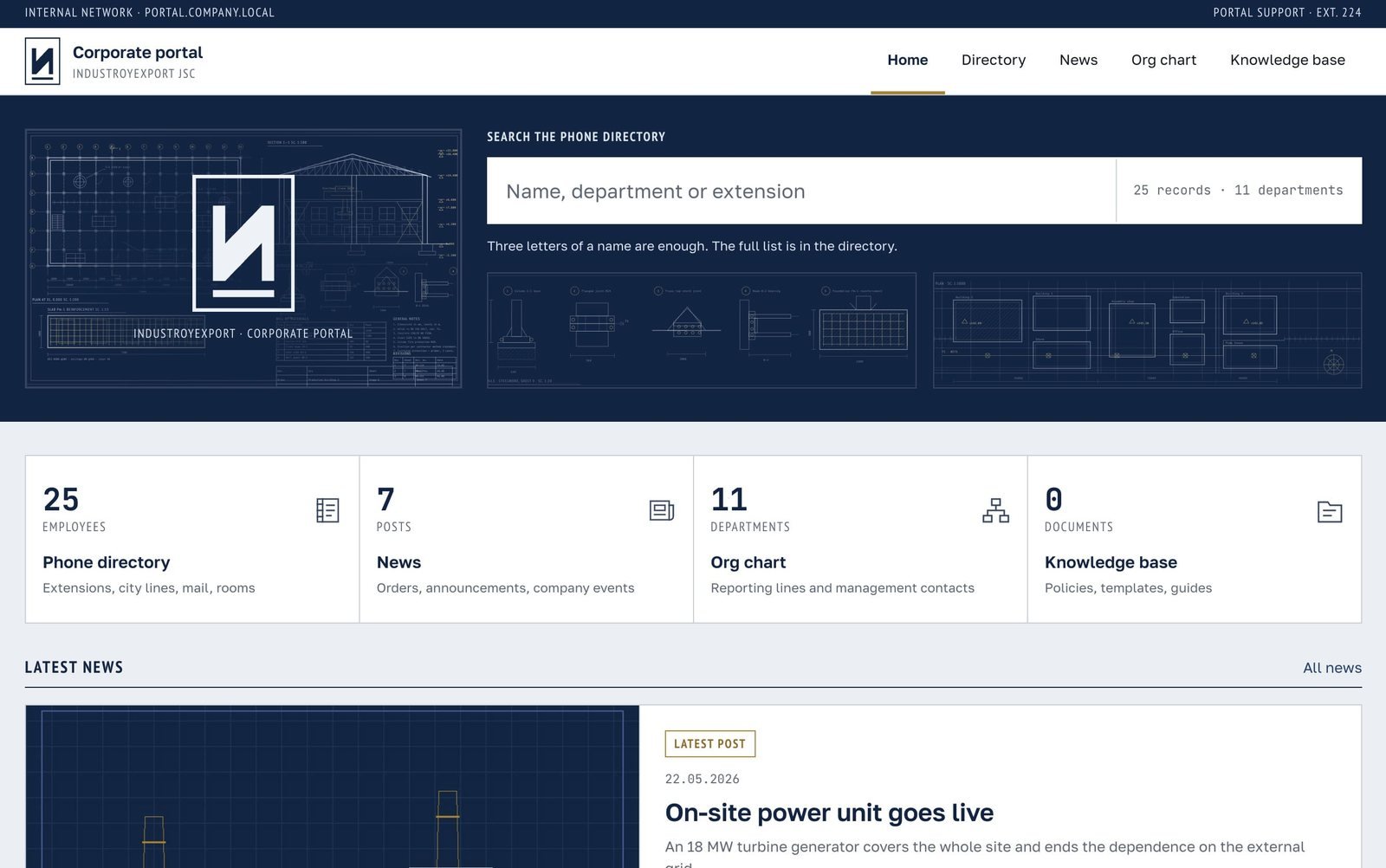Screen dimensions: 1386x868
Task: Click the site plan blueprint thumbnail
Action: point(1147,330)
